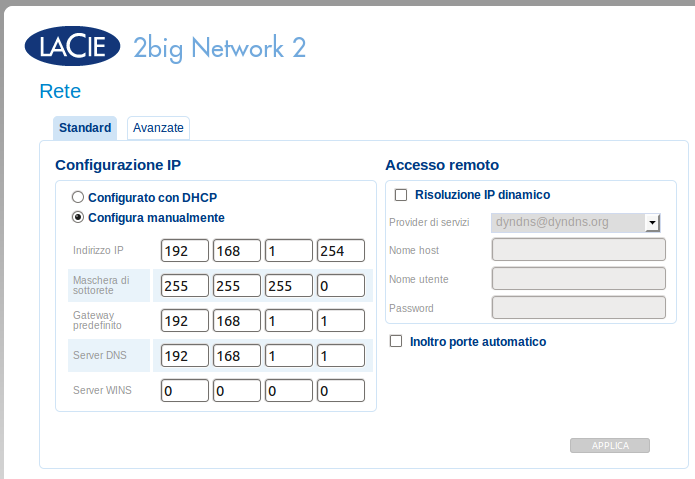The height and width of the screenshot is (479, 695).
Task: Select Configura manualmente radio button
Action: click(78, 217)
